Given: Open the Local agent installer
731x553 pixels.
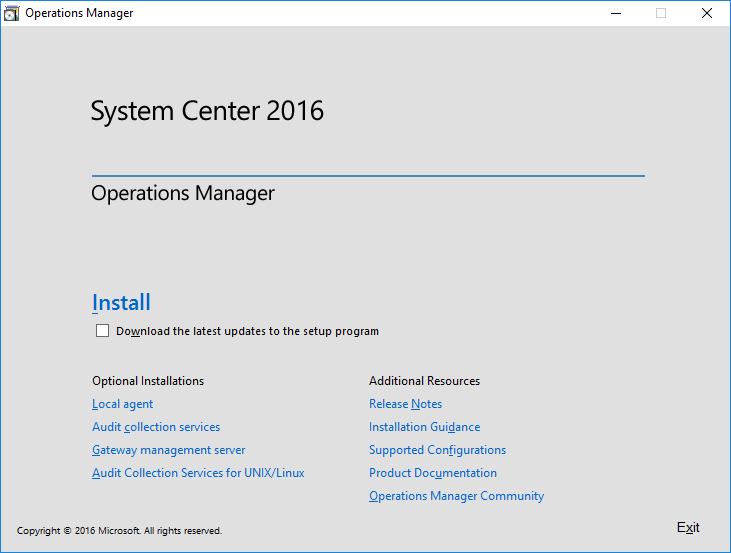Looking at the screenshot, I should [x=123, y=404].
